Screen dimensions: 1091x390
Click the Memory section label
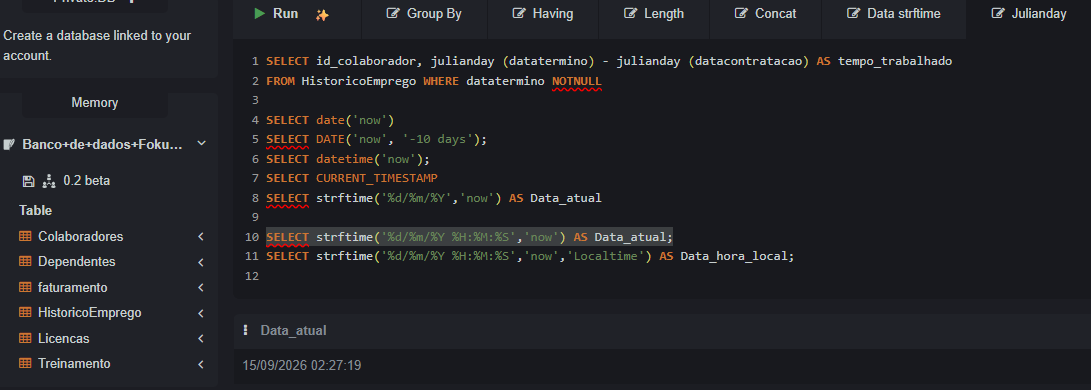point(95,103)
